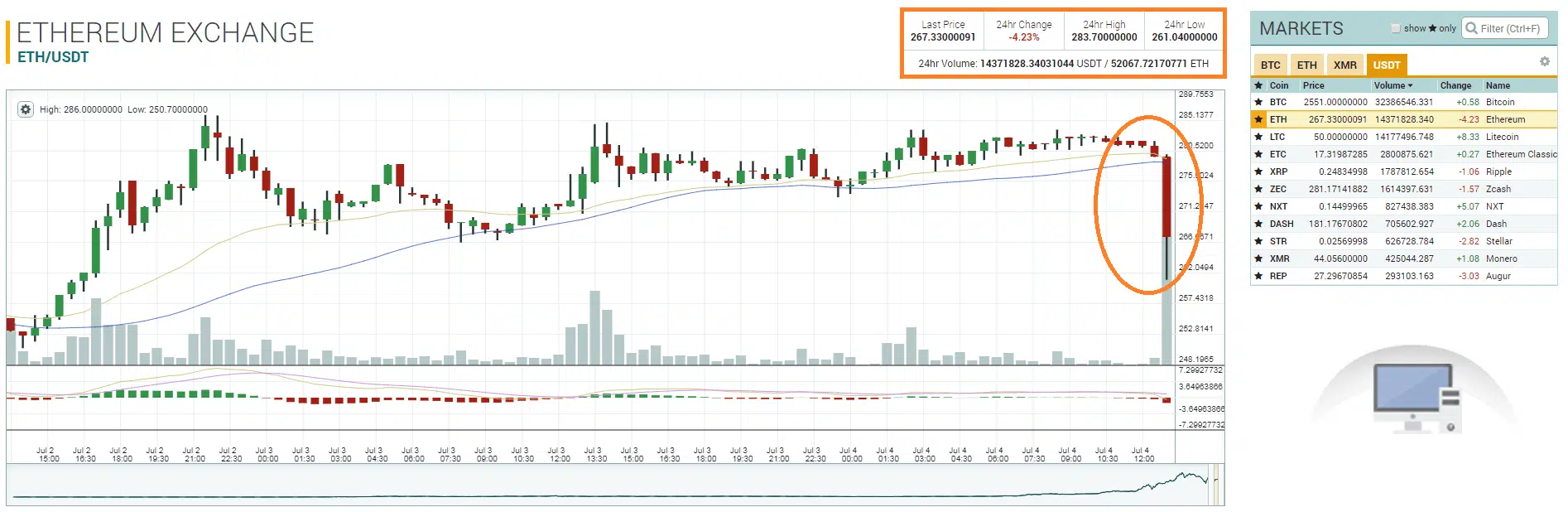Sort markets by the Price column
Screen dimensions: 1568x512
click(x=1313, y=85)
